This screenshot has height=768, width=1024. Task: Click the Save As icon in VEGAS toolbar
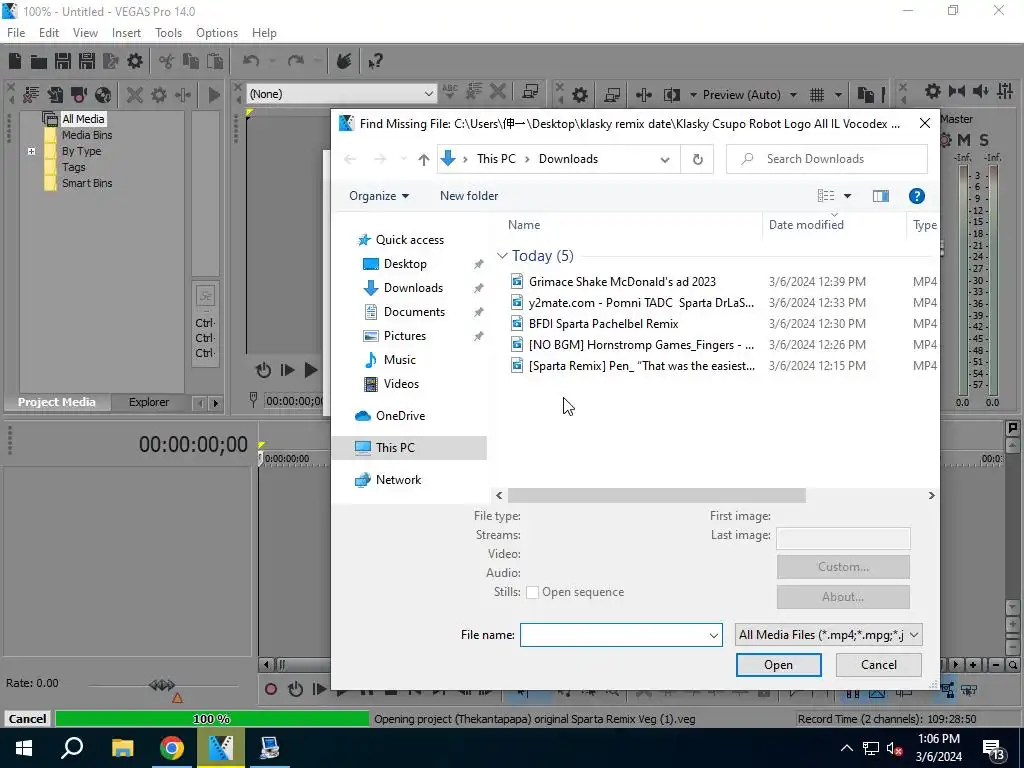click(87, 61)
